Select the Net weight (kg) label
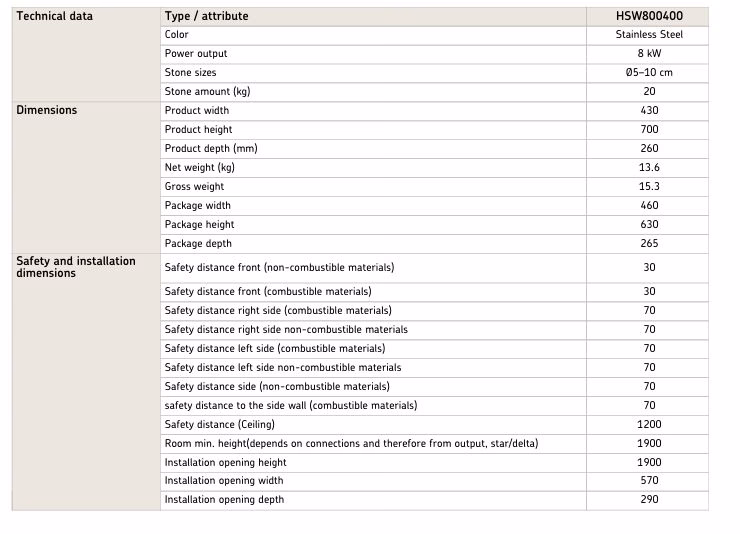The height and width of the screenshot is (534, 740). coord(200,168)
